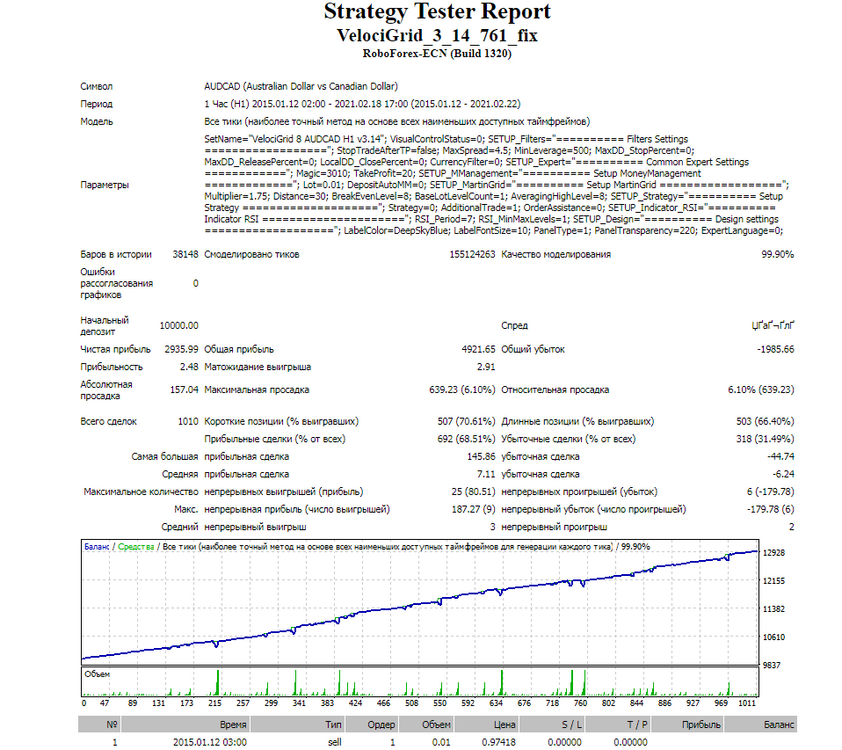Screen dimensions: 842x750
Task: Click the 'Всего сделок' label
Action: tap(108, 421)
